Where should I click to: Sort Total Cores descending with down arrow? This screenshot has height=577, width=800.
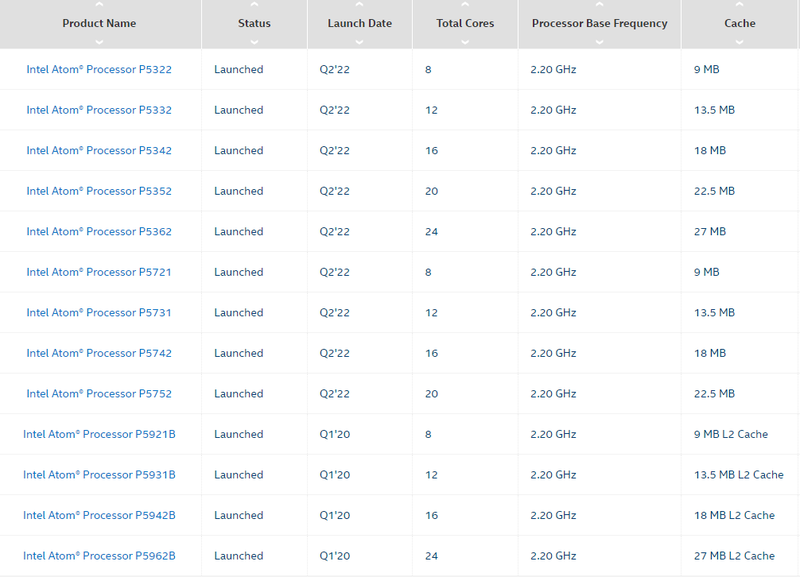click(x=465, y=42)
